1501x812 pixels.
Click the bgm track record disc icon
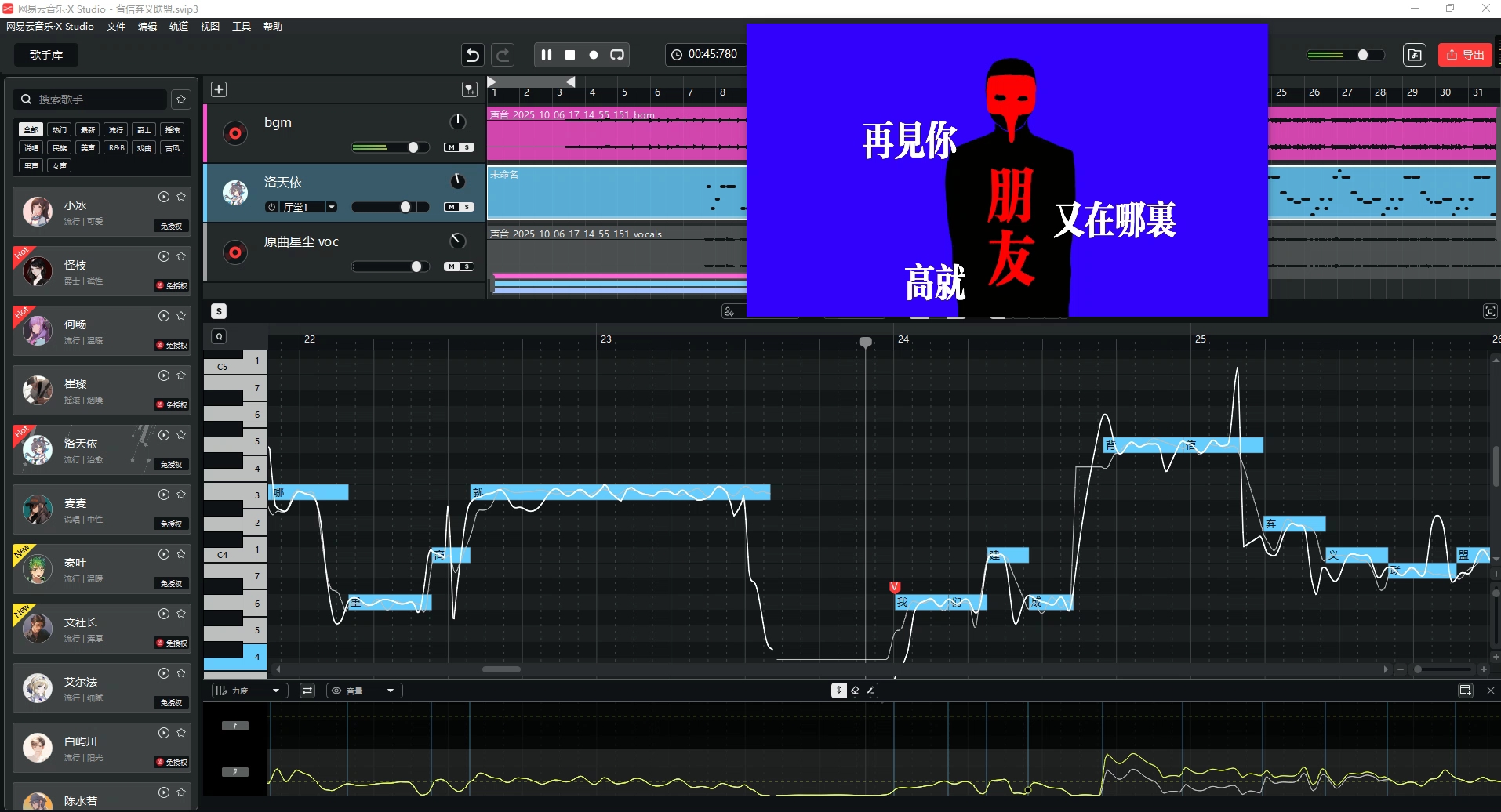[234, 133]
